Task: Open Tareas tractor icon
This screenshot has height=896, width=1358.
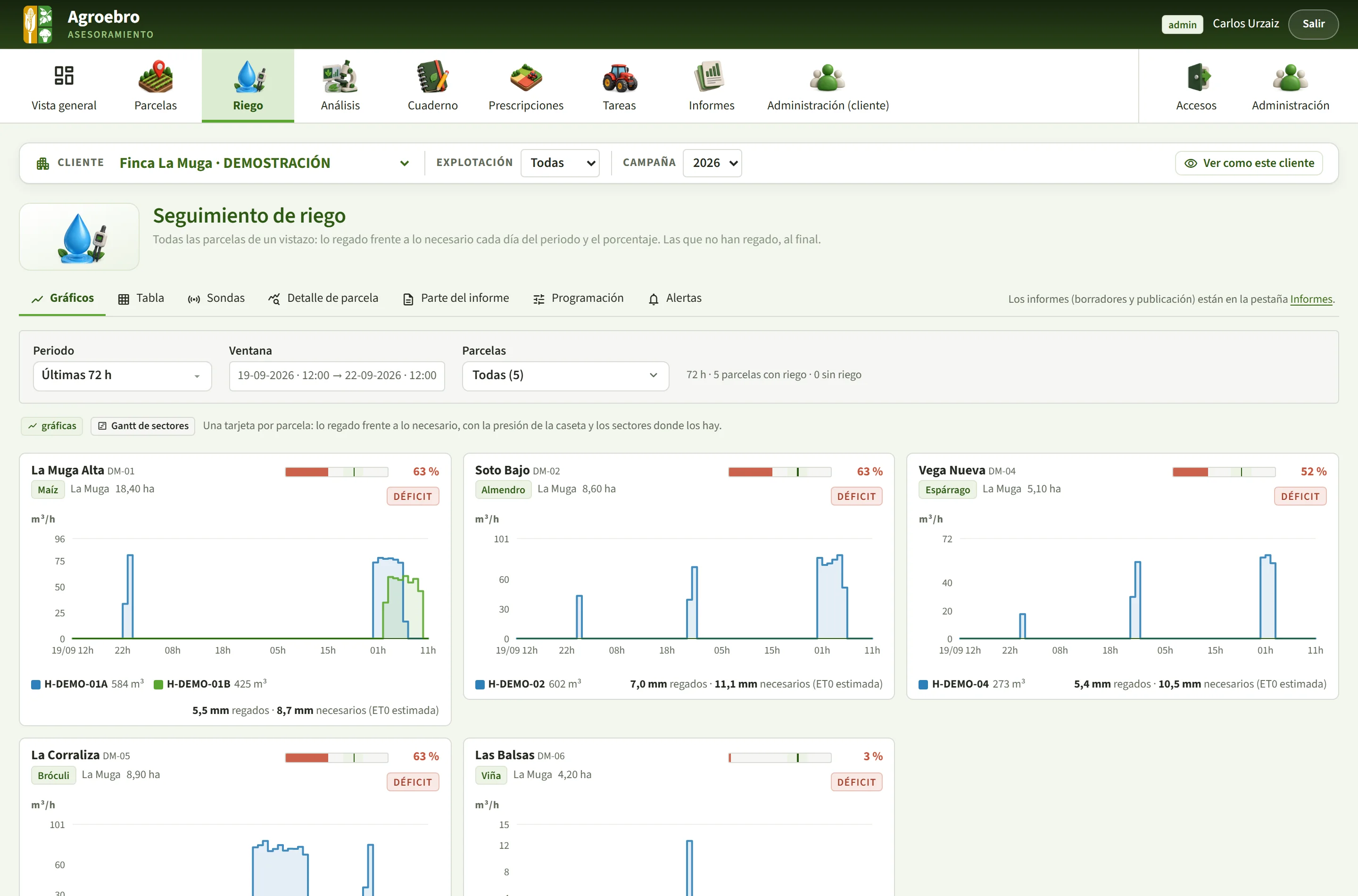Action: click(619, 77)
